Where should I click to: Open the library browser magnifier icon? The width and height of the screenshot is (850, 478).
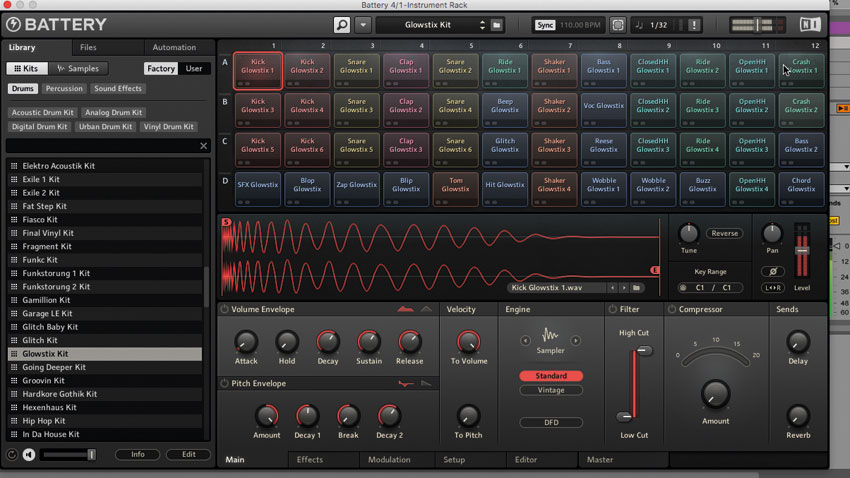click(x=342, y=25)
